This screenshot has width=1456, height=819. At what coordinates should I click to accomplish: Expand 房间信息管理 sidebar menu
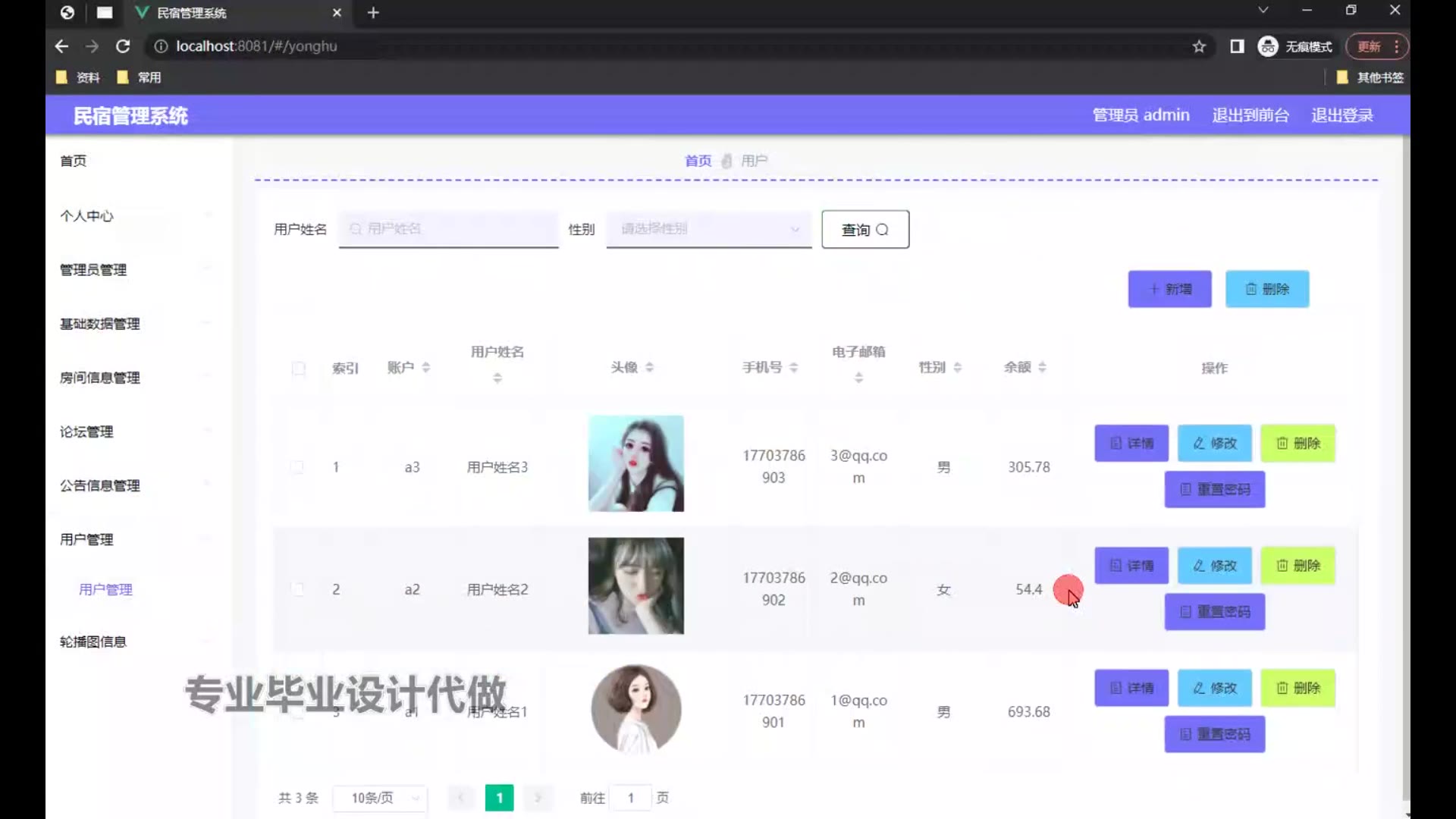click(100, 378)
